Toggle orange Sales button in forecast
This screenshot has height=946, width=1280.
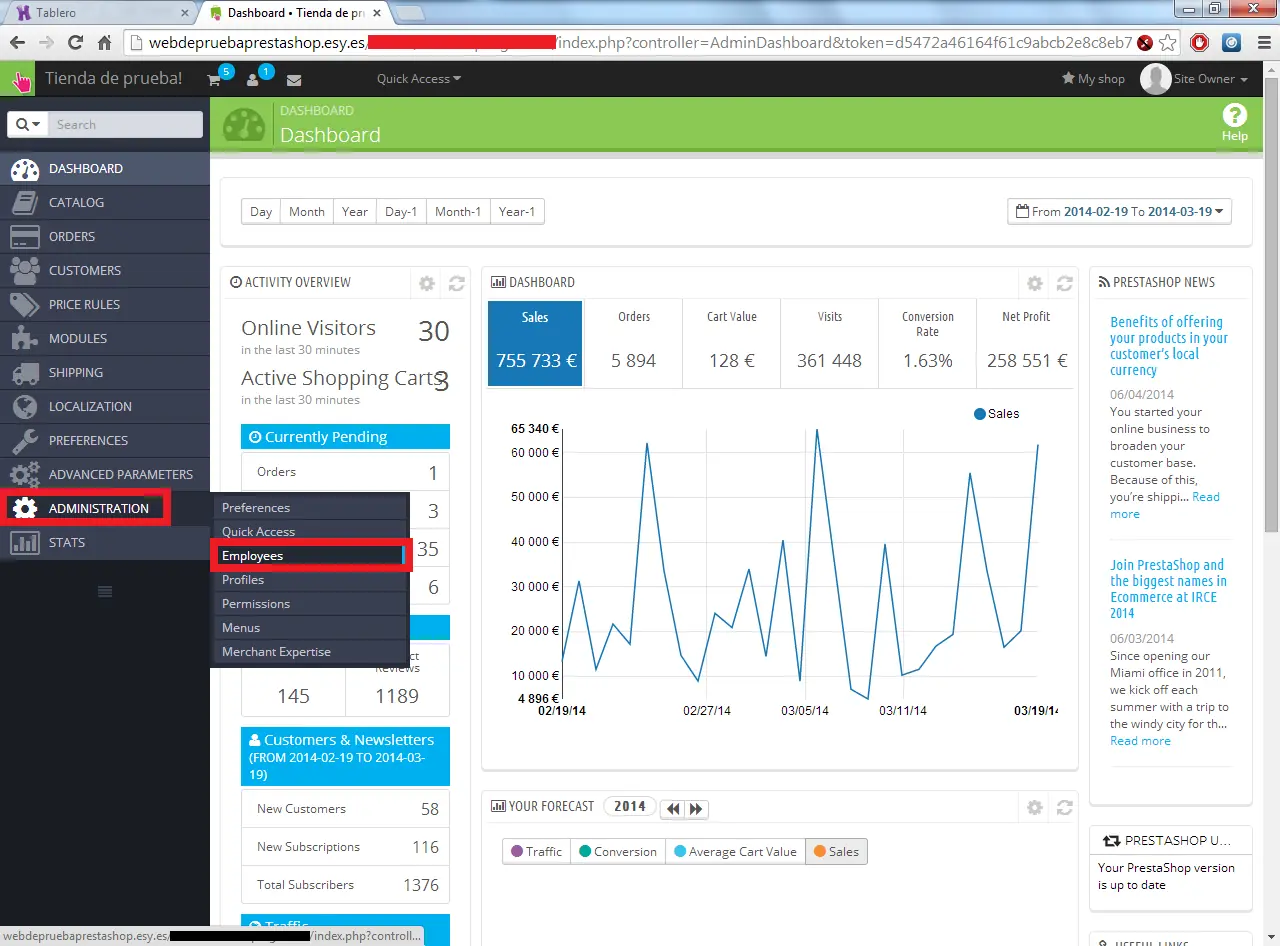(836, 851)
